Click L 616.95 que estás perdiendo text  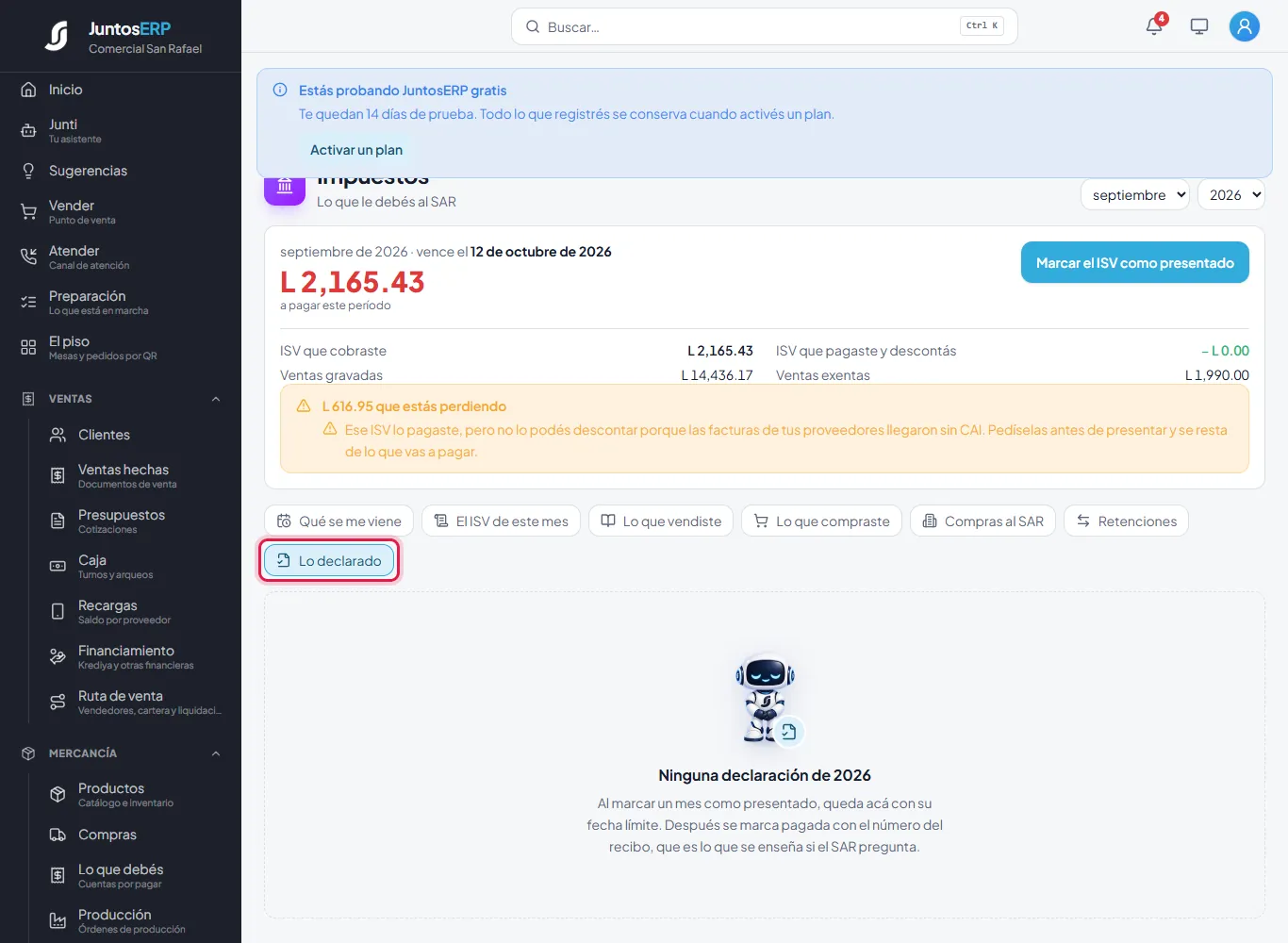[x=414, y=406]
